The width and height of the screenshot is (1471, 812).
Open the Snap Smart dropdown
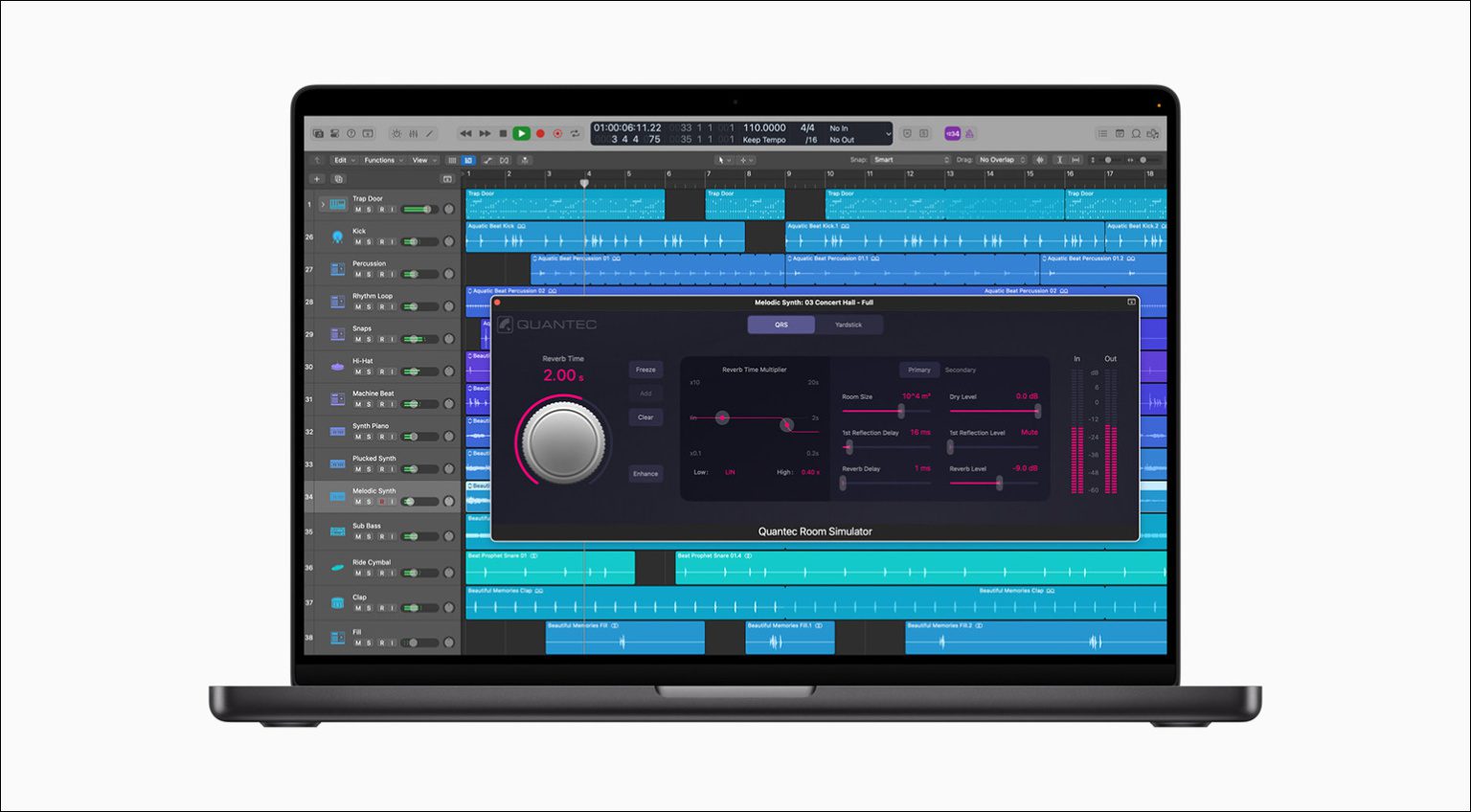(910, 160)
